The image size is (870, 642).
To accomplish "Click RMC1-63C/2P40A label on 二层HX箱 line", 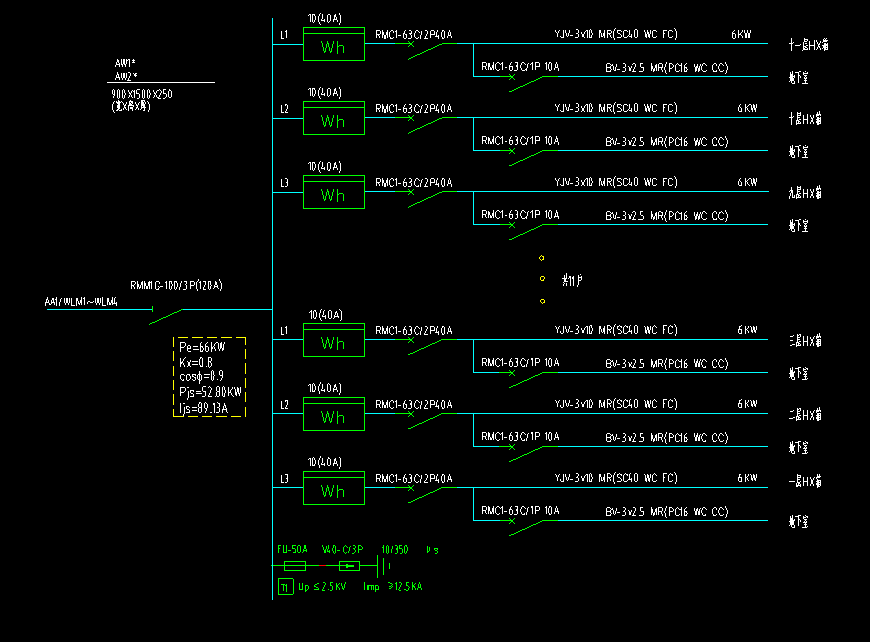I will click(414, 405).
